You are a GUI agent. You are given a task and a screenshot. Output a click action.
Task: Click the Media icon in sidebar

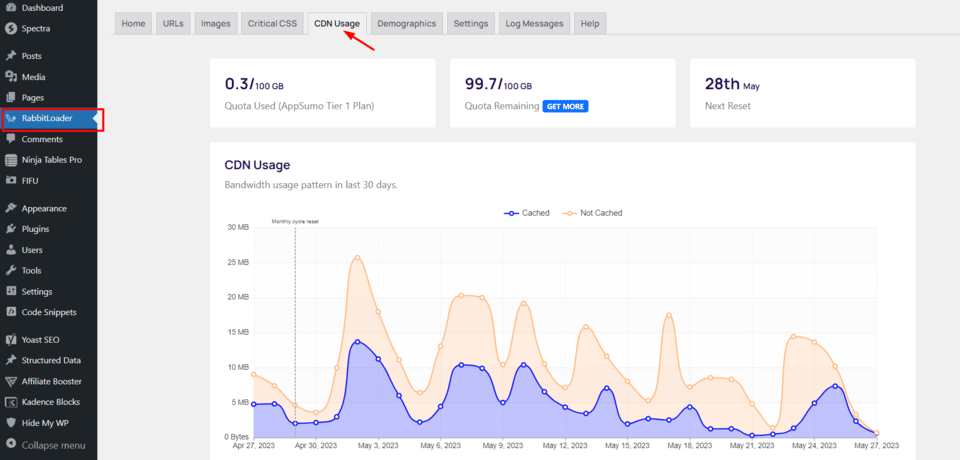pos(10,77)
